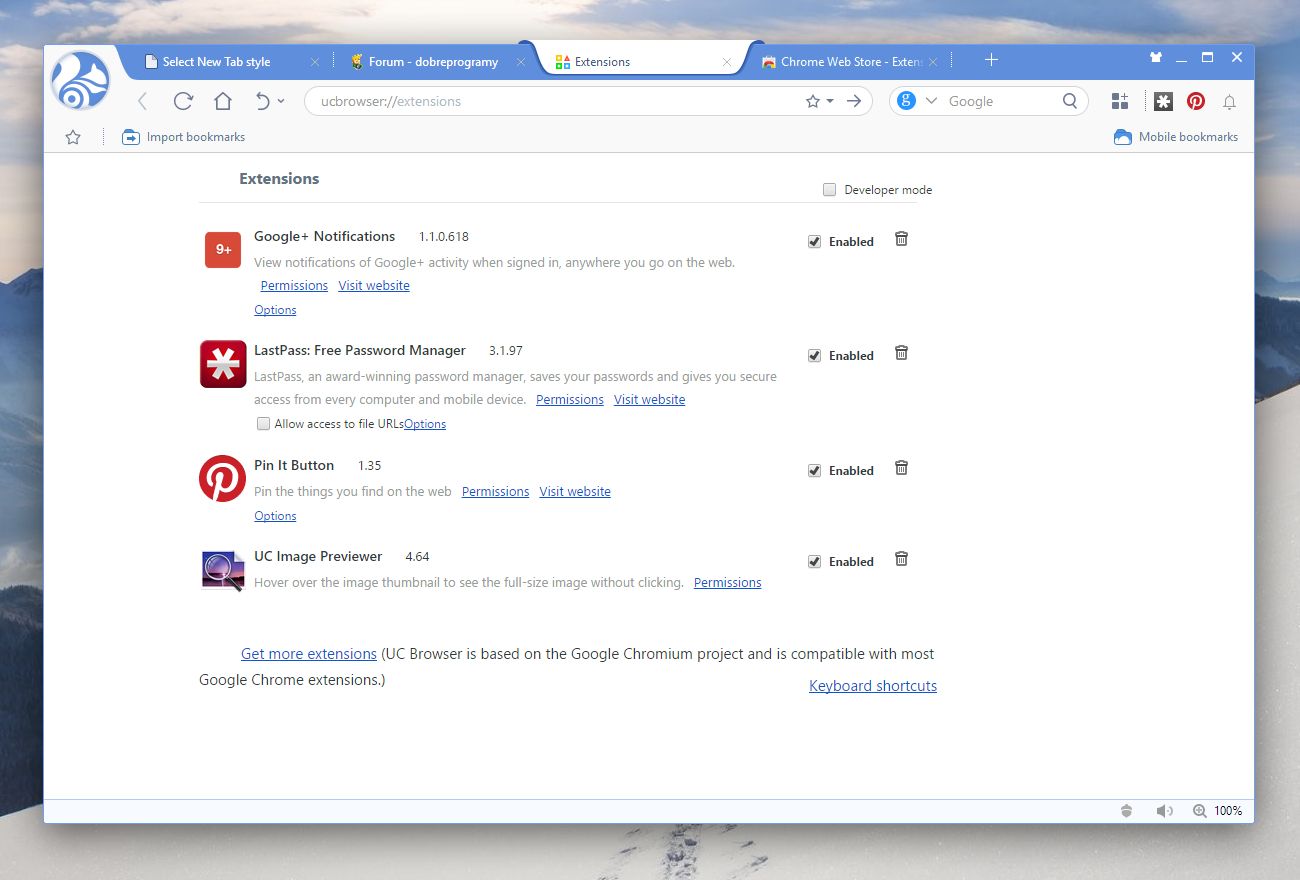Viewport: 1300px width, 880px height.
Task: Visit website for Google+ Notifications
Action: [x=374, y=286]
